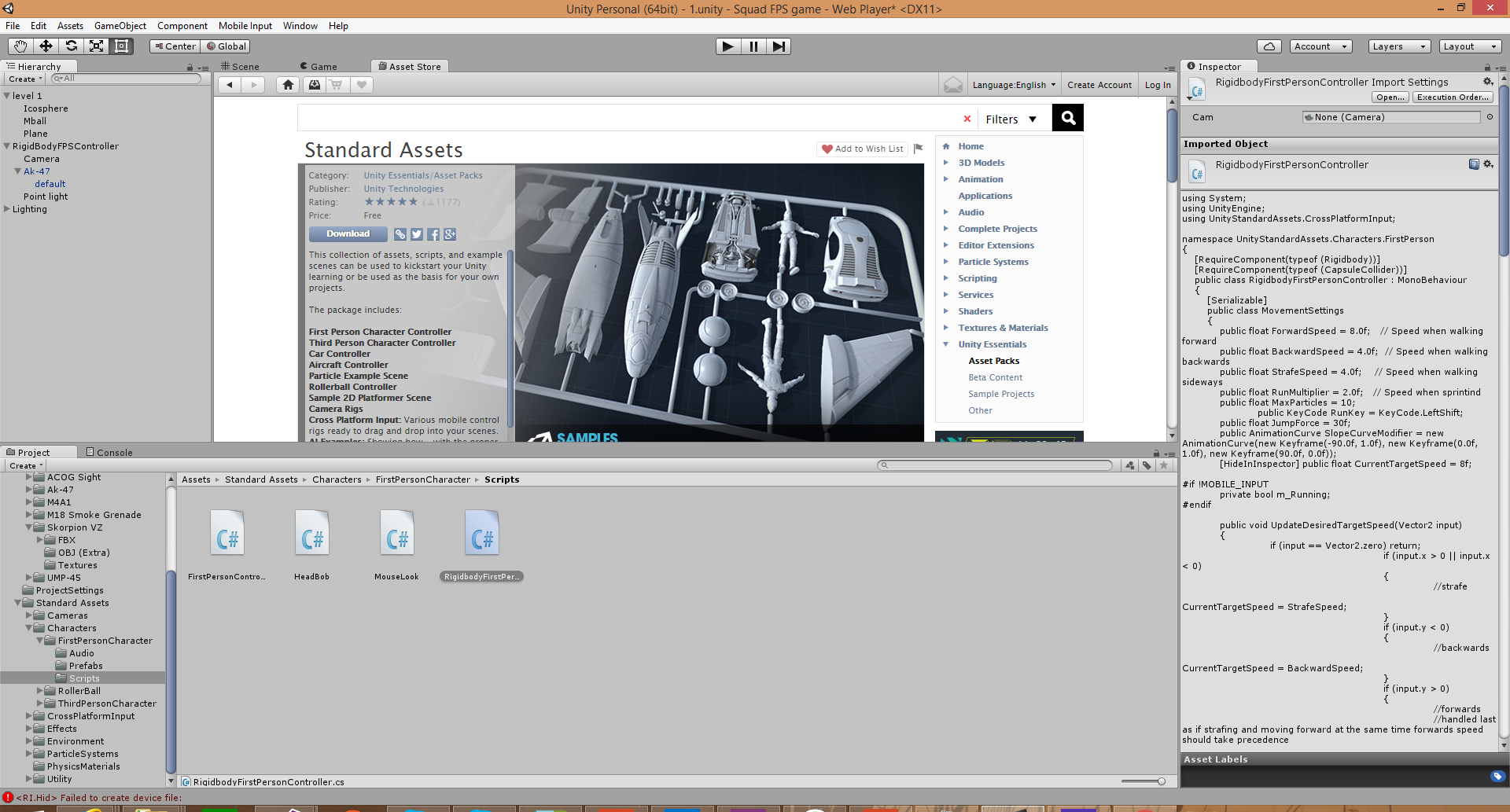This screenshot has height=812, width=1510.
Task: Switch to the Console tab
Action: tap(109, 453)
